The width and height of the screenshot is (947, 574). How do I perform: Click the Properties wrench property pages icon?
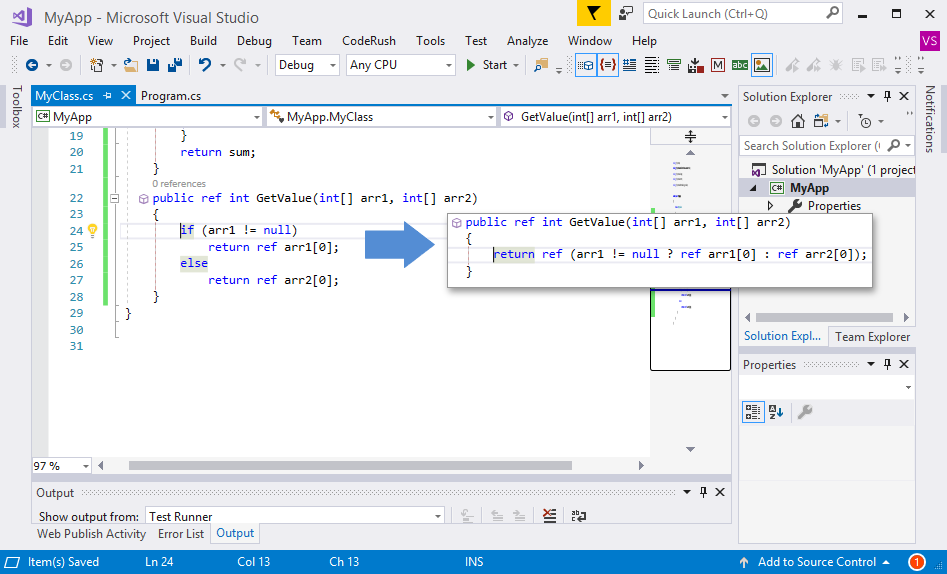pyautogui.click(x=804, y=412)
